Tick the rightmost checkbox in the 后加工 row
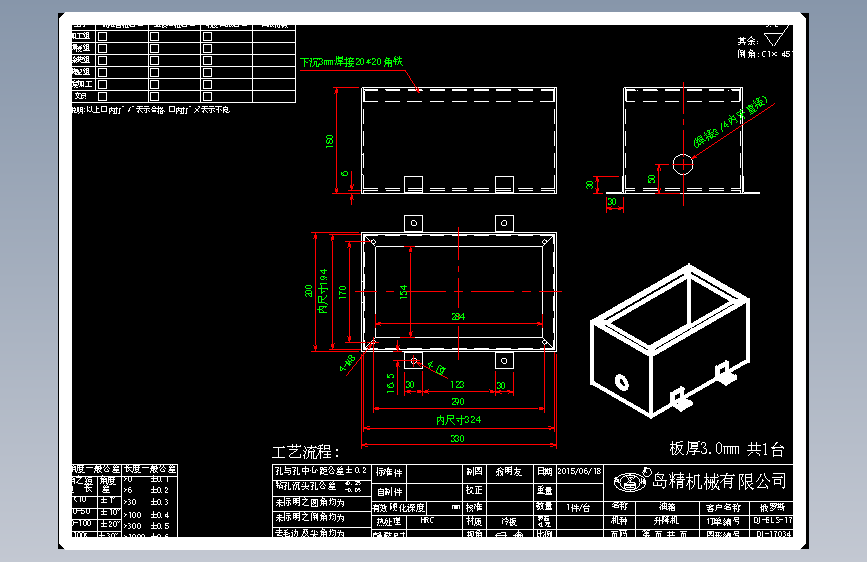Screen dimensions: 867x562 tap(207, 84)
